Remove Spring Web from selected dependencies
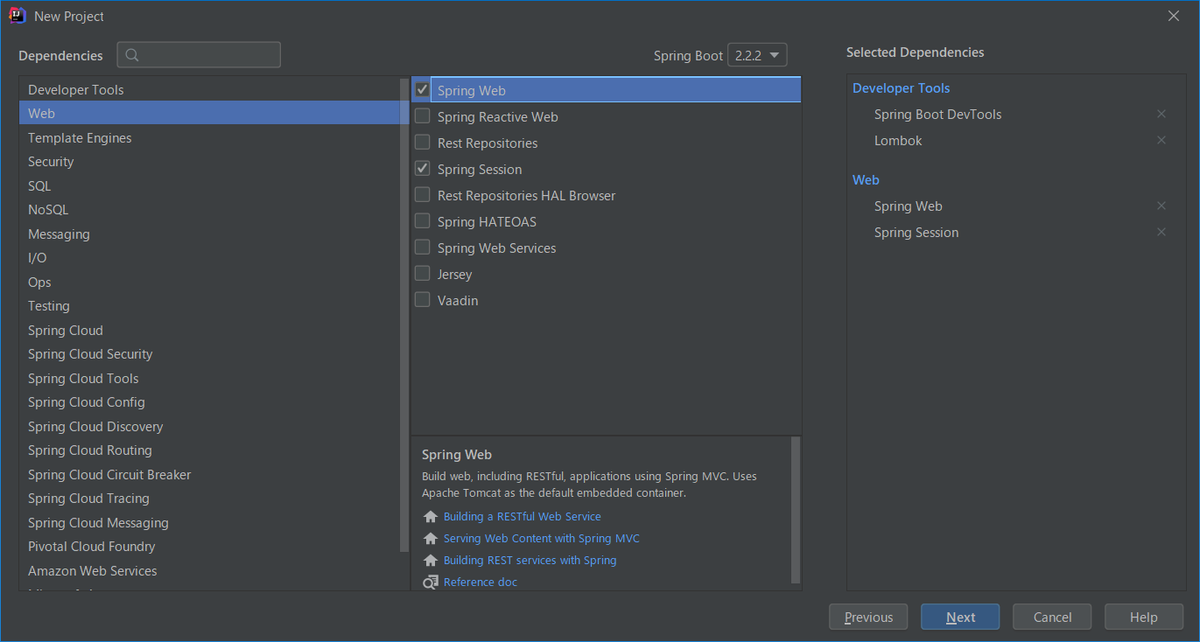This screenshot has width=1200, height=642. [x=1161, y=206]
